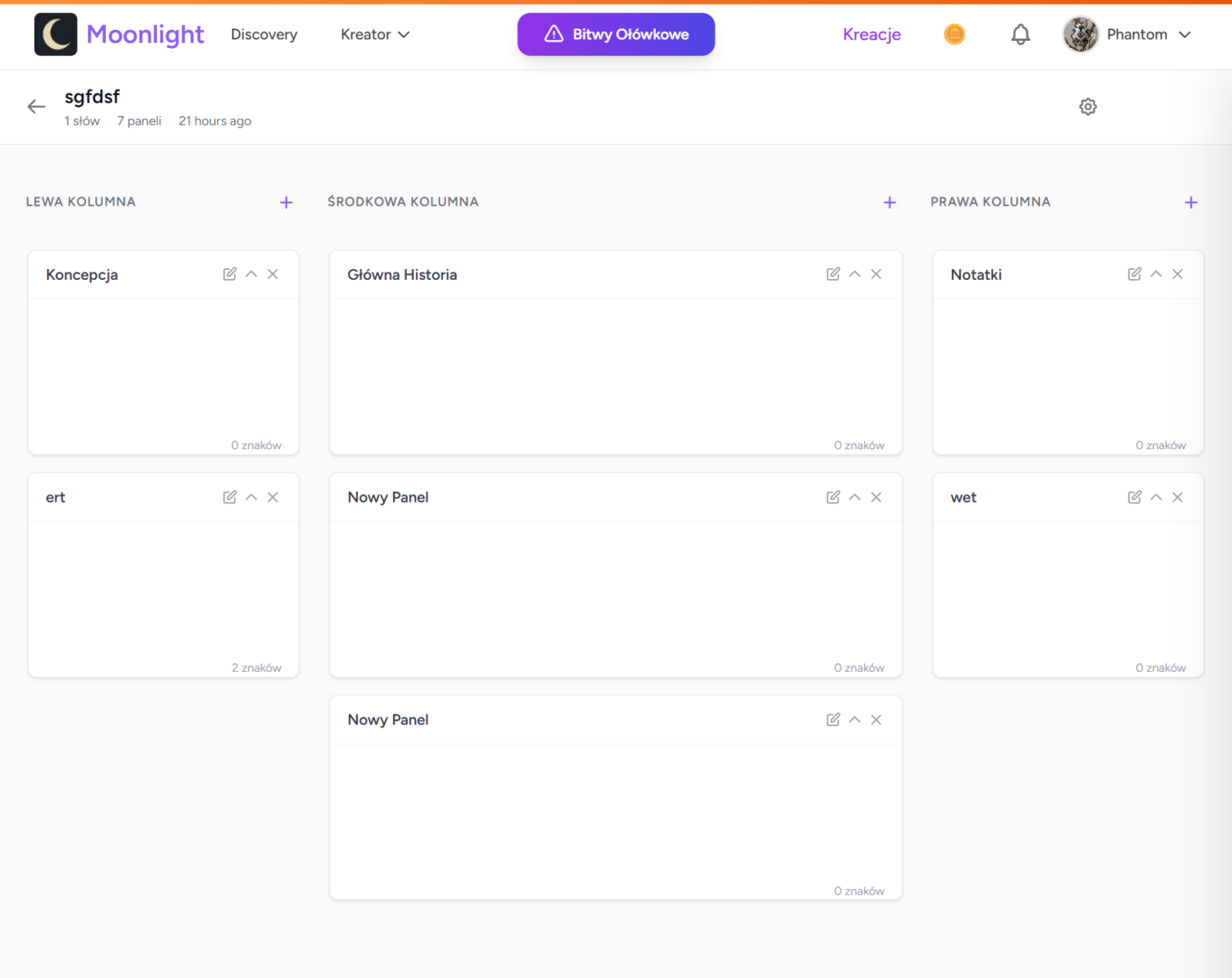Open project settings gear icon
The height and width of the screenshot is (978, 1232).
[1088, 107]
